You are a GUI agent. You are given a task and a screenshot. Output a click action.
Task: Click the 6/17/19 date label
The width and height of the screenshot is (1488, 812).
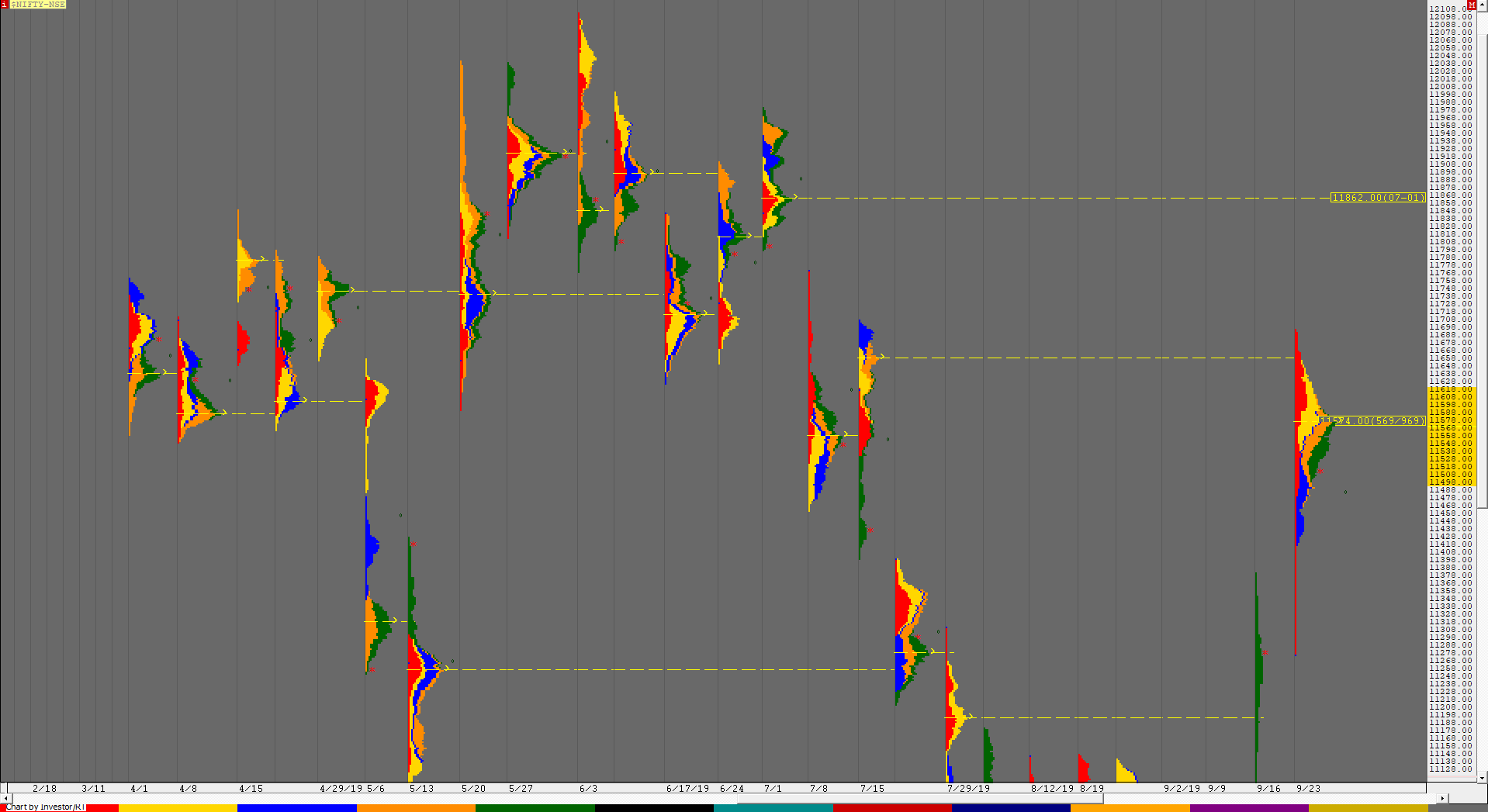(687, 788)
